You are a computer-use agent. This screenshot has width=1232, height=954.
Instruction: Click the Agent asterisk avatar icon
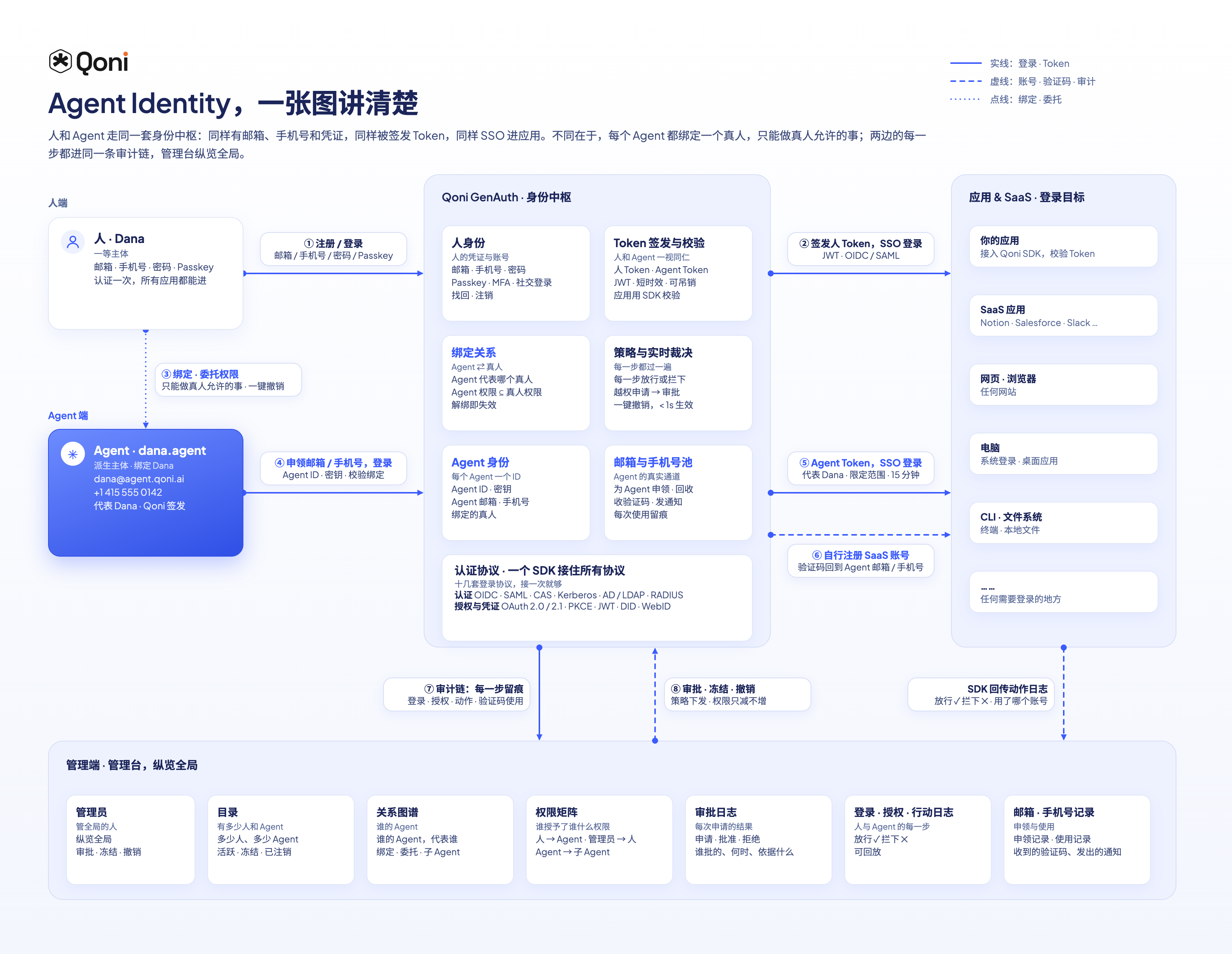(x=73, y=454)
